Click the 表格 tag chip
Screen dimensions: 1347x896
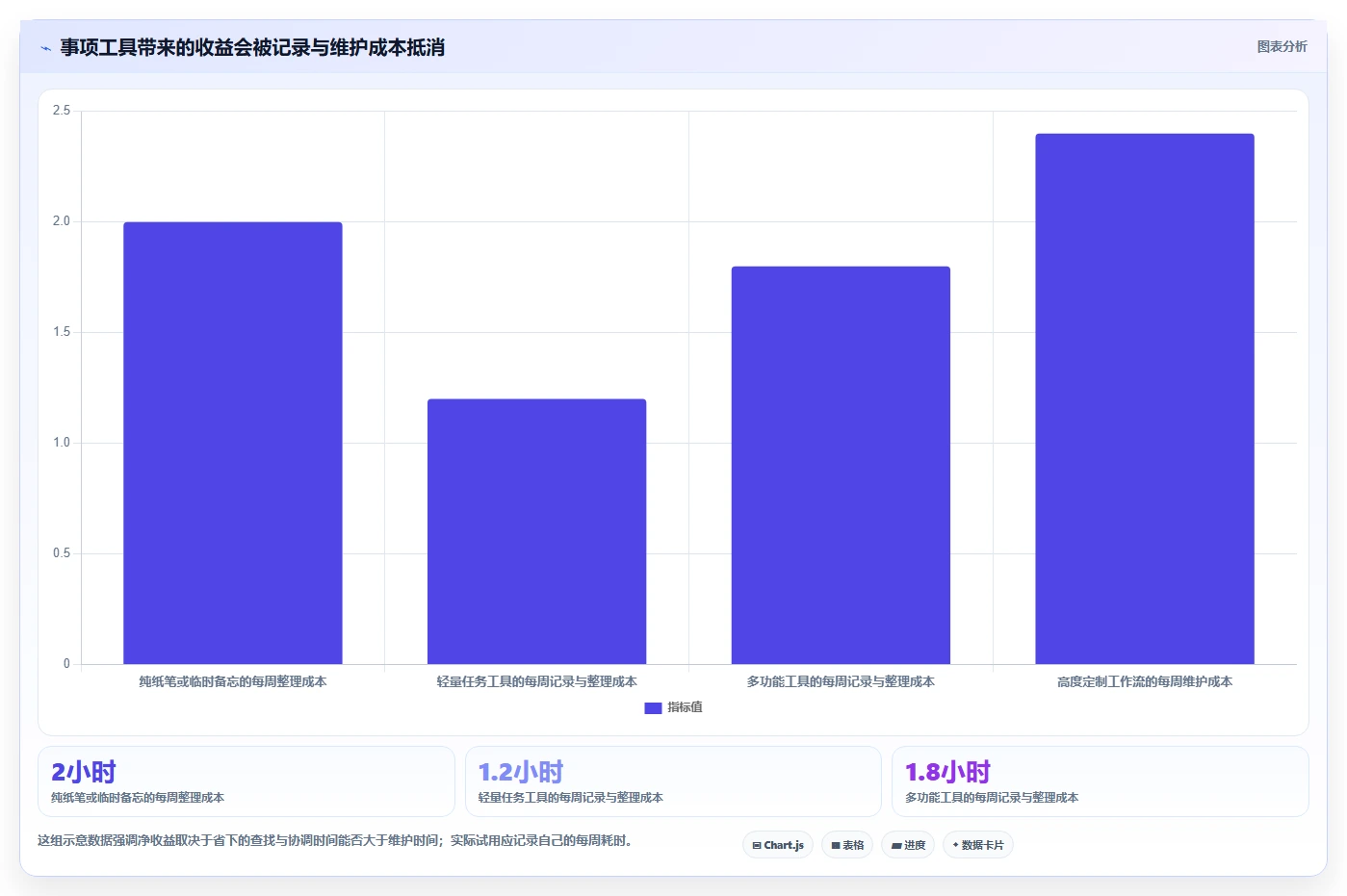pos(847,845)
